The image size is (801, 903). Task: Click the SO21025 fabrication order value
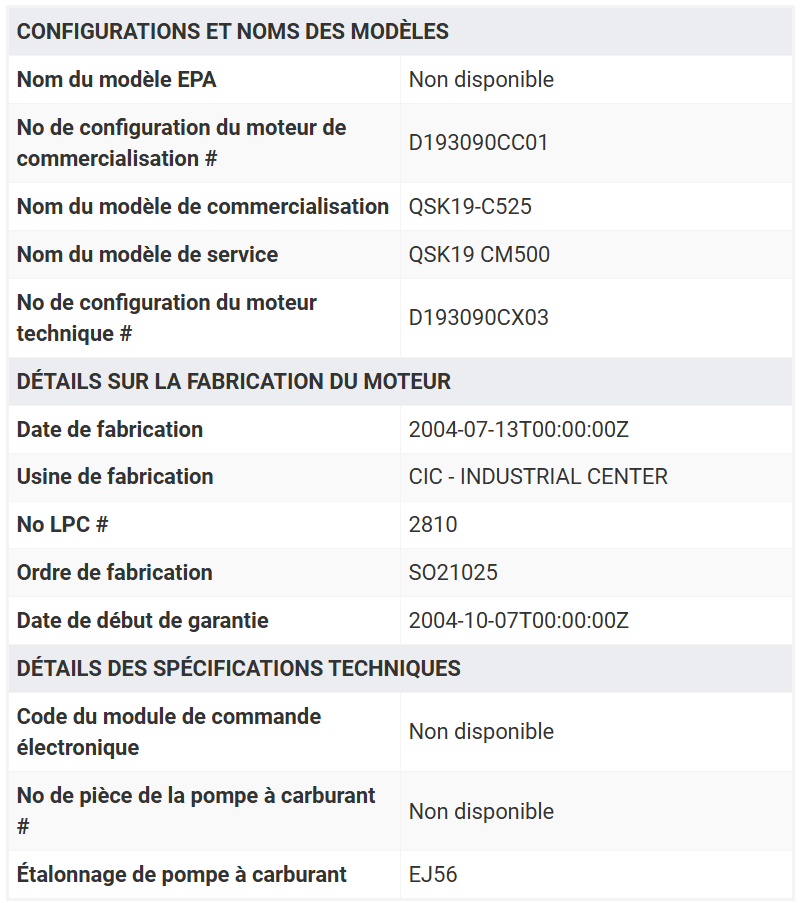[x=453, y=572]
